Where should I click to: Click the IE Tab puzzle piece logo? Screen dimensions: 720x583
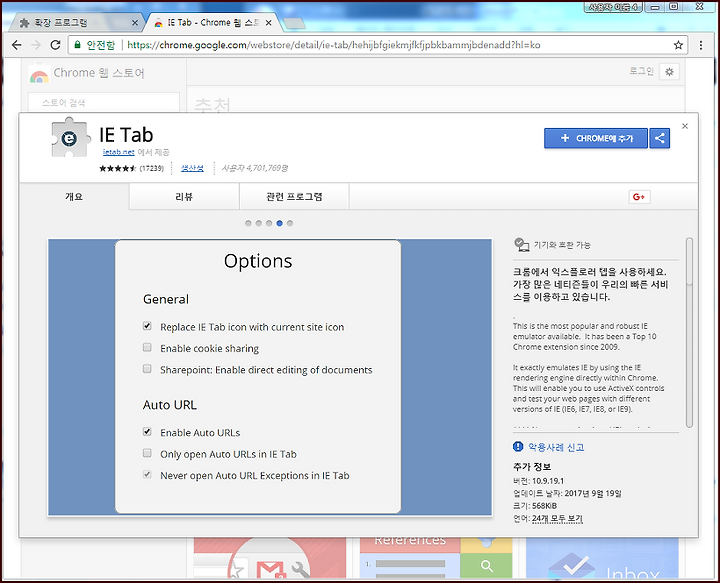[x=69, y=137]
